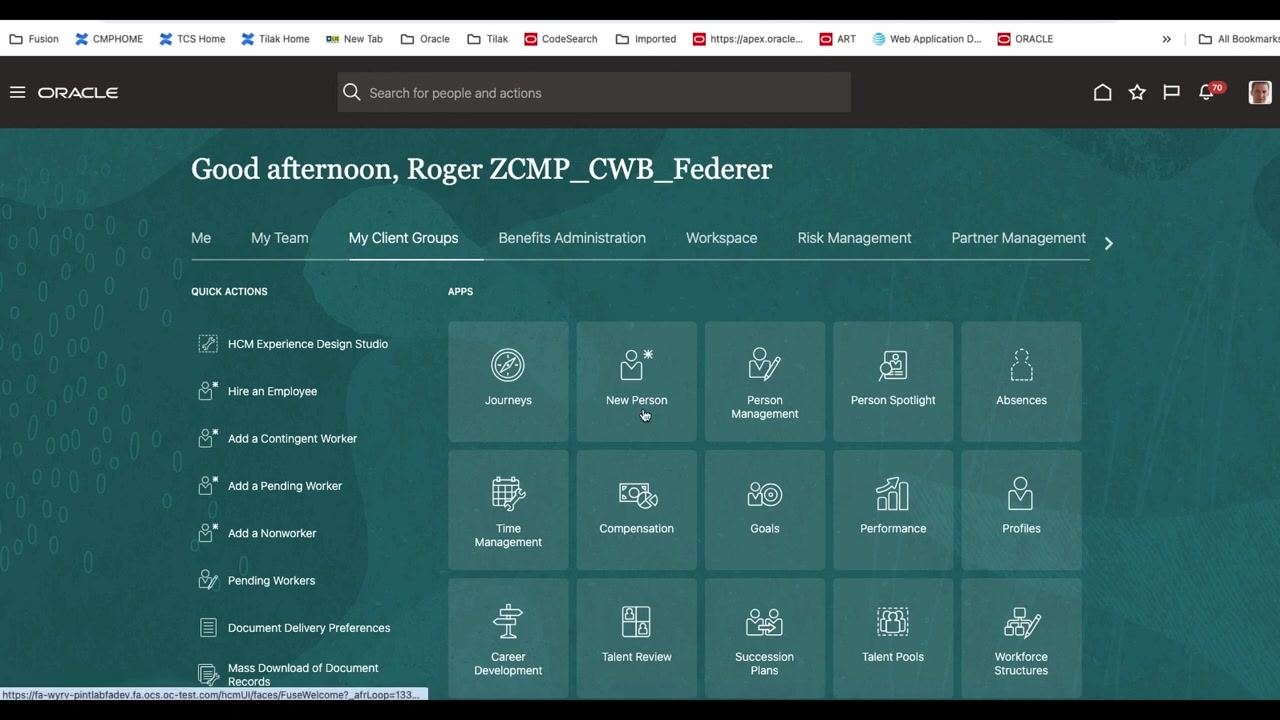1280x720 pixels.
Task: Open the New Person app
Action: tap(636, 381)
